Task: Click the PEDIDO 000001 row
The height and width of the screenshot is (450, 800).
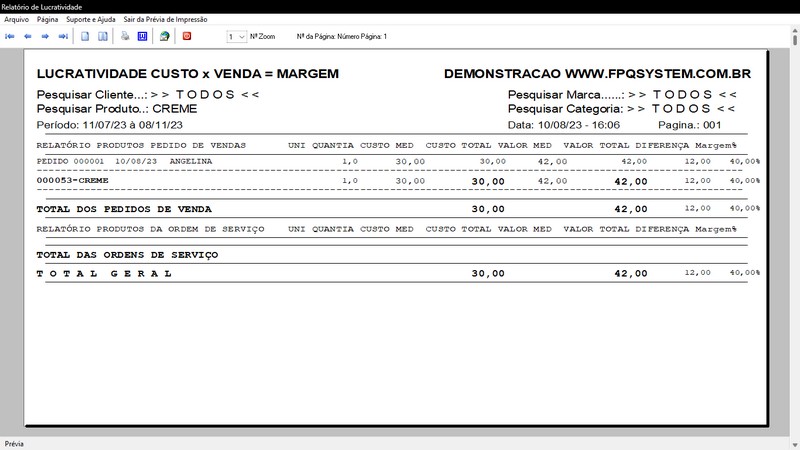Action: click(x=398, y=161)
